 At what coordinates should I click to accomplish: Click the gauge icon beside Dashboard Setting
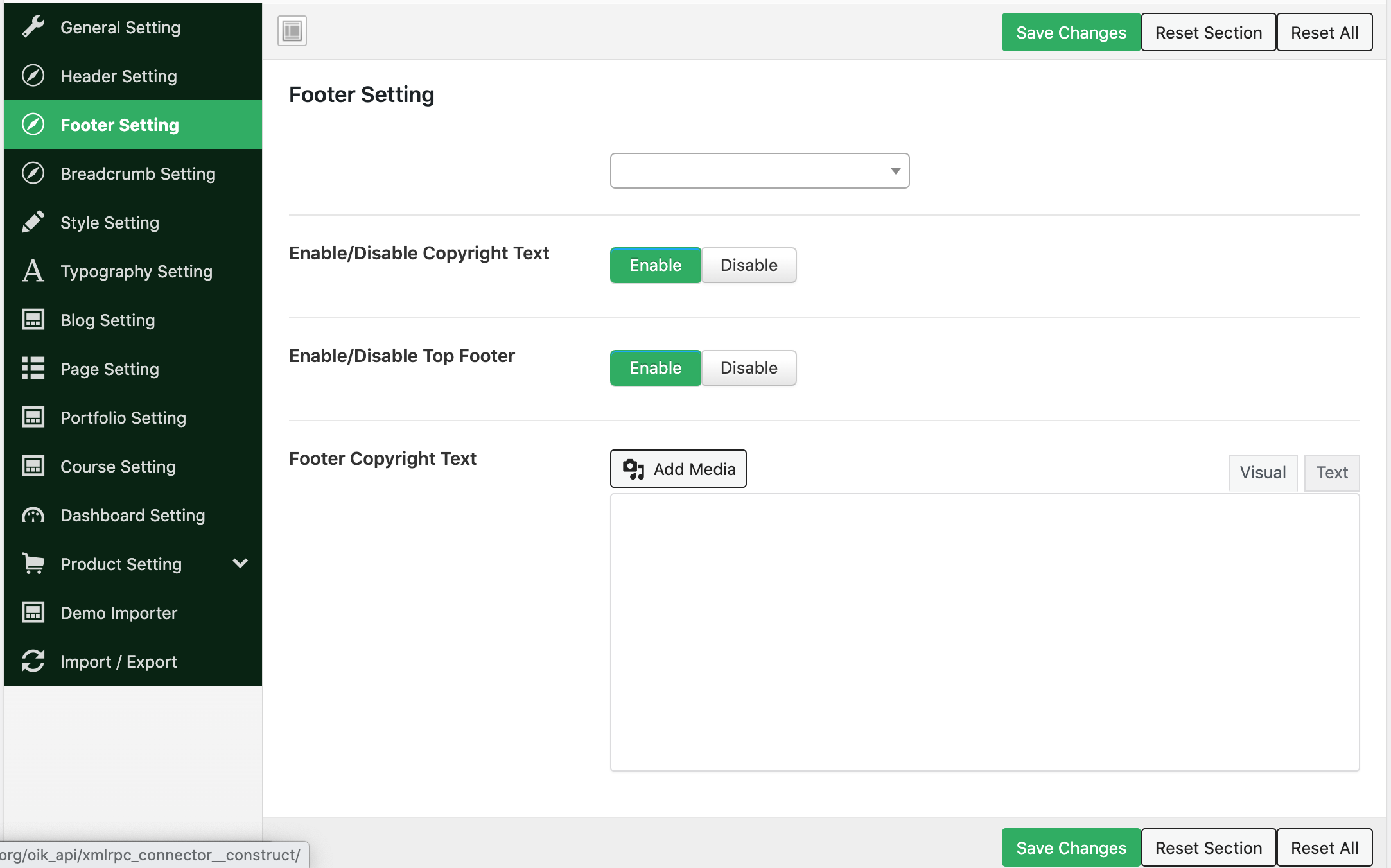[33, 515]
